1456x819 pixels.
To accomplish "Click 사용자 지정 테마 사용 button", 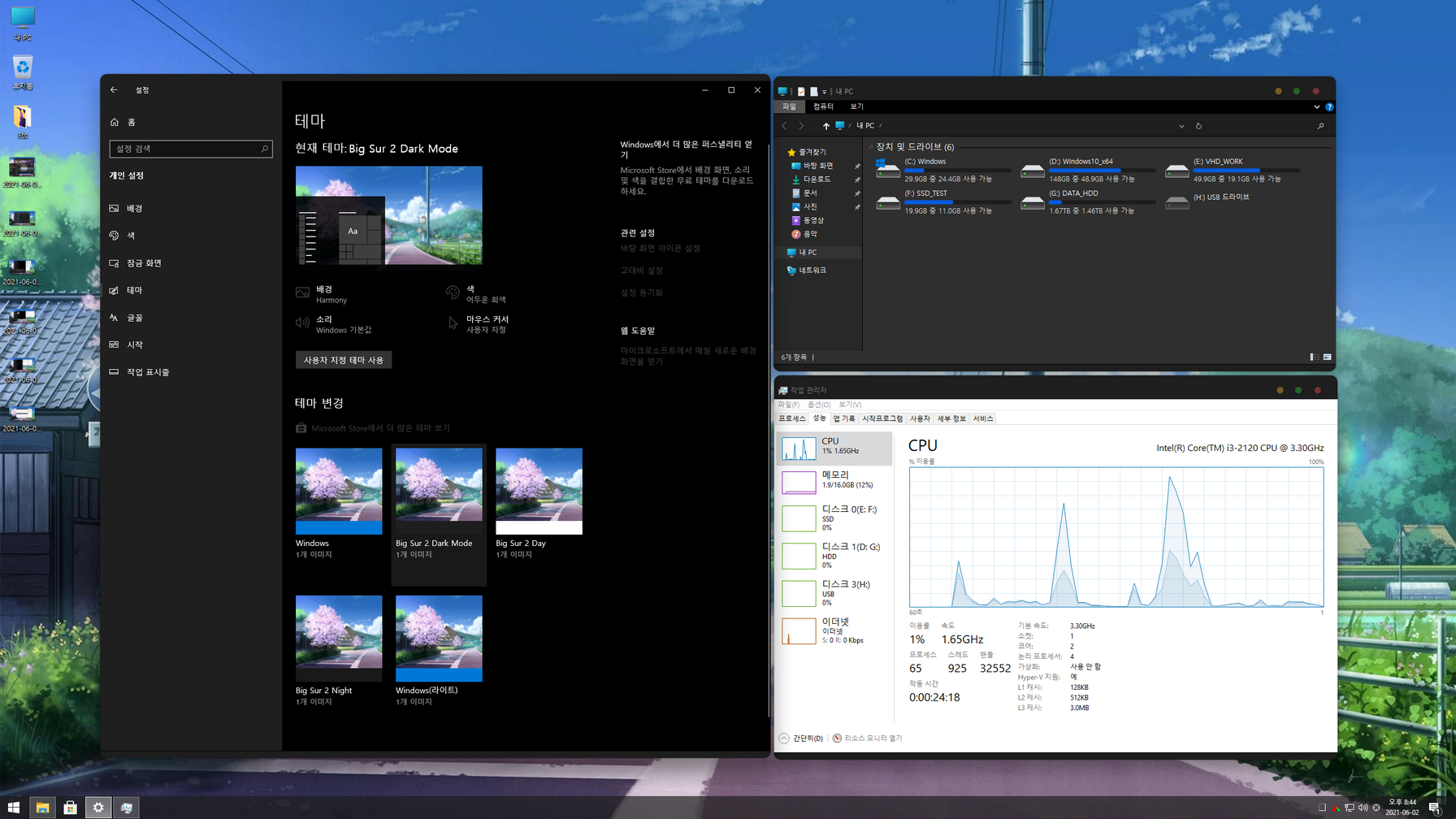I will tap(344, 360).
